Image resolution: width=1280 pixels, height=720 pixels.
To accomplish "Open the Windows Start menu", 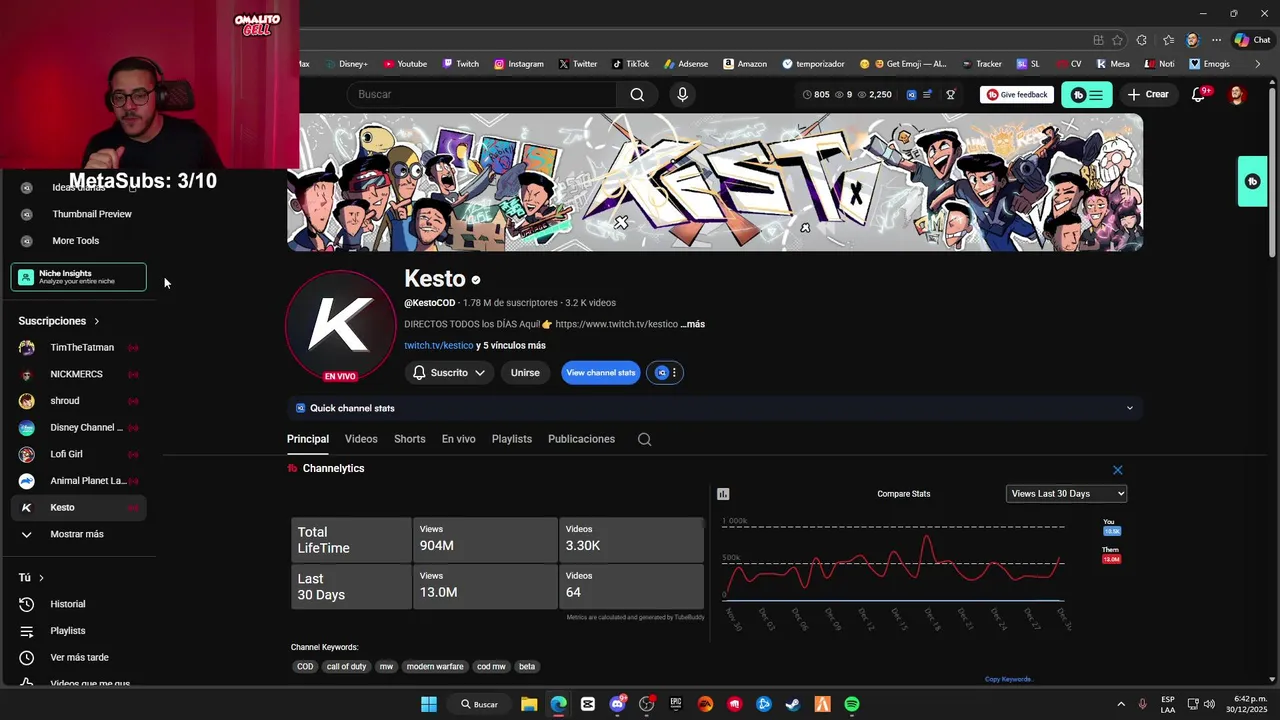I will 429,704.
